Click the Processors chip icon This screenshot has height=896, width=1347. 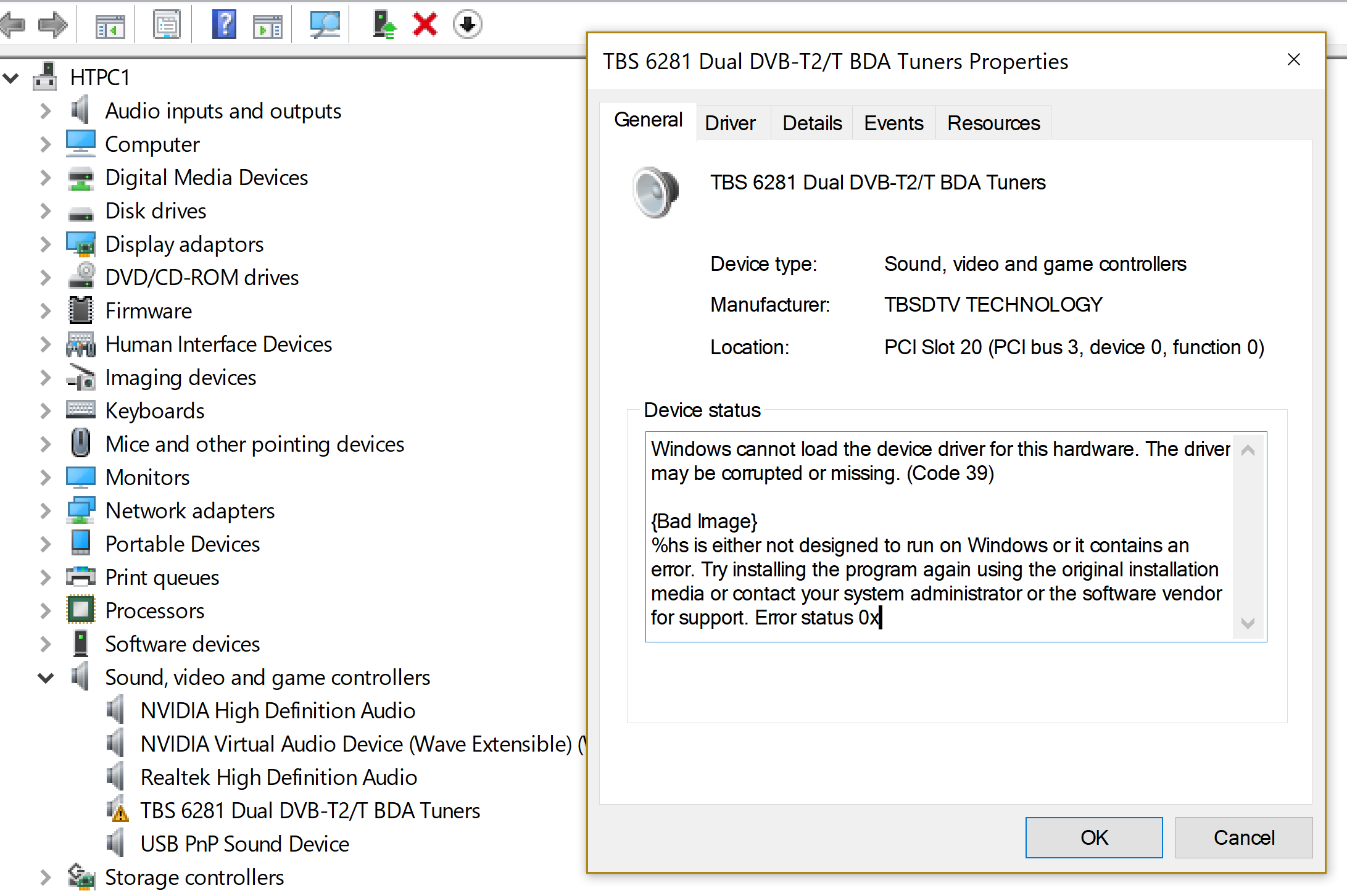81,610
